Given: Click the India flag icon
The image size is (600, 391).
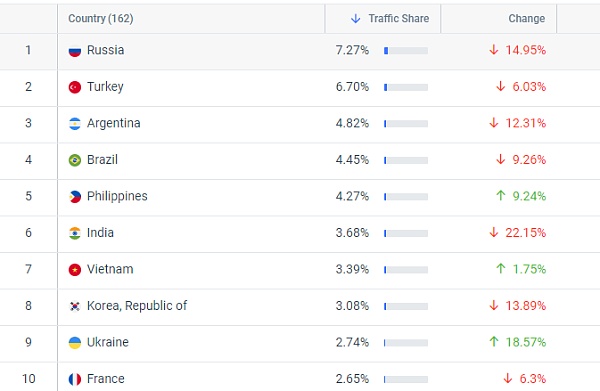Looking at the screenshot, I should pos(75,233).
